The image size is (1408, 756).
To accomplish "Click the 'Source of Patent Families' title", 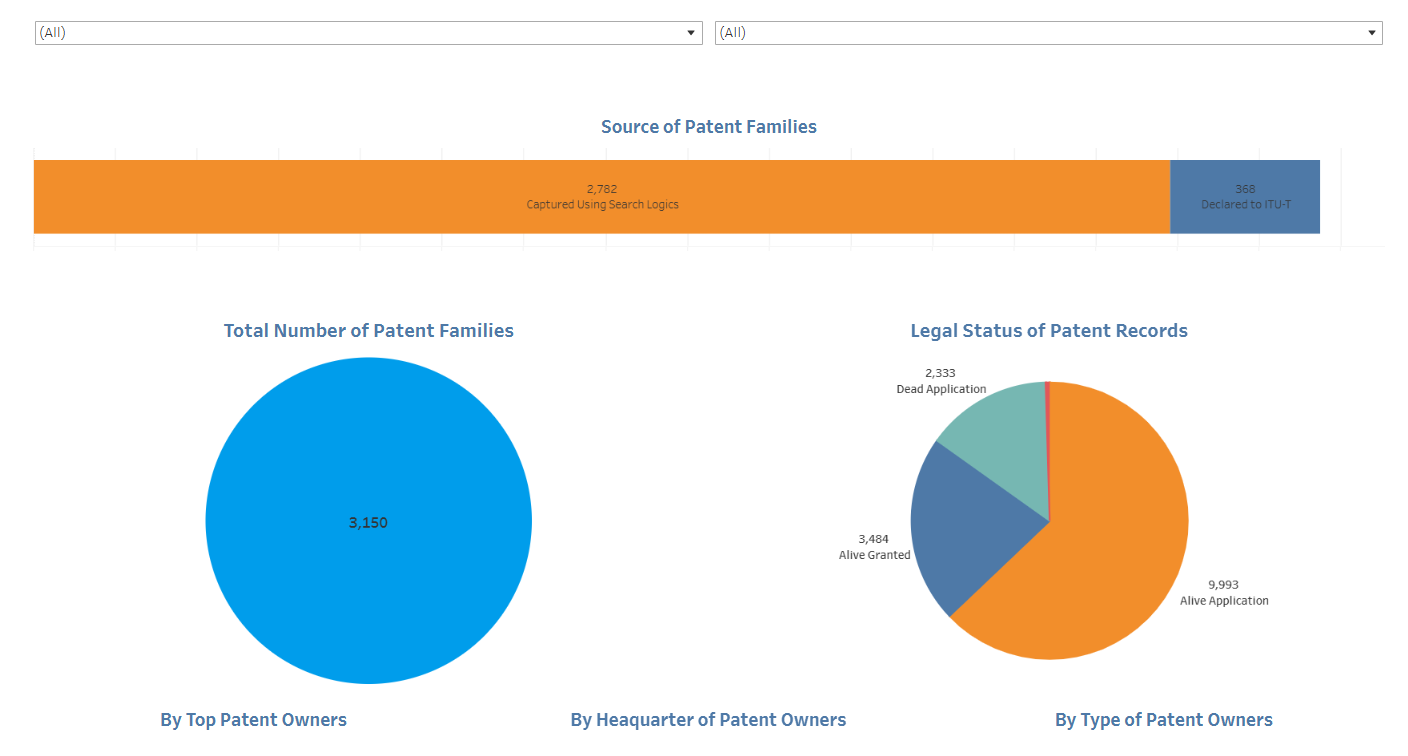I will click(709, 127).
